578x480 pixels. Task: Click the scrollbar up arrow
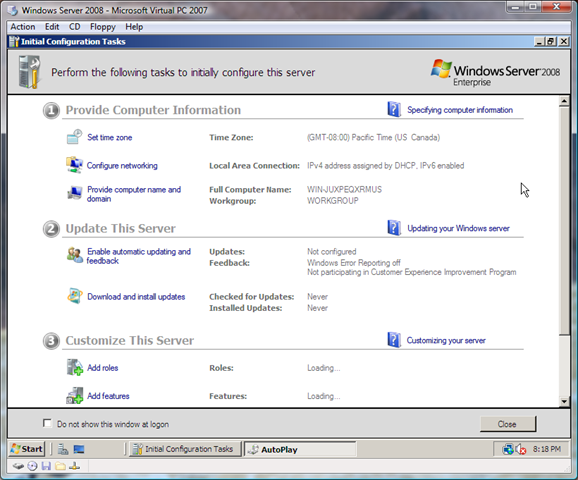564,101
